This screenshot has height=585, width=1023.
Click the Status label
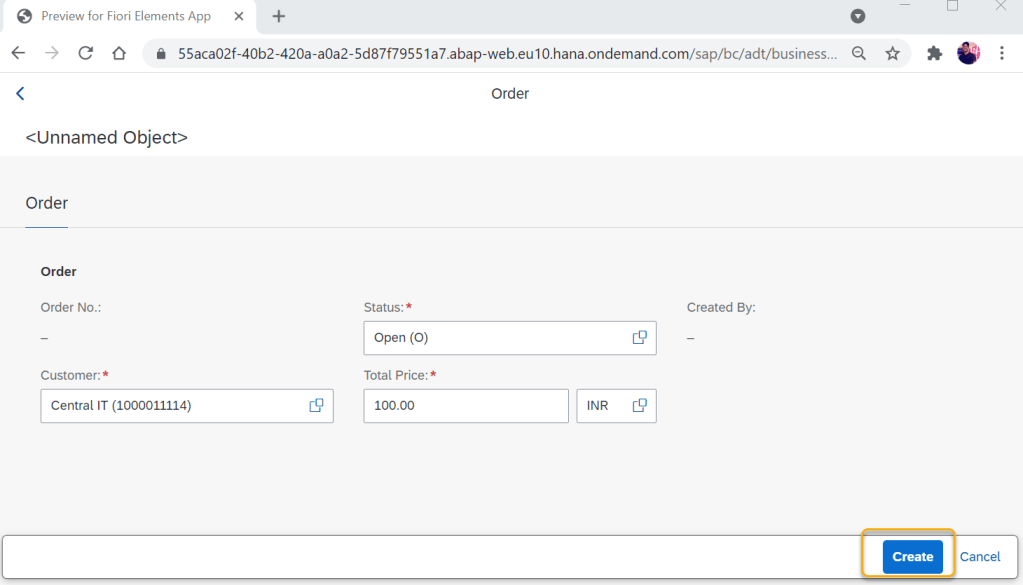click(x=384, y=307)
